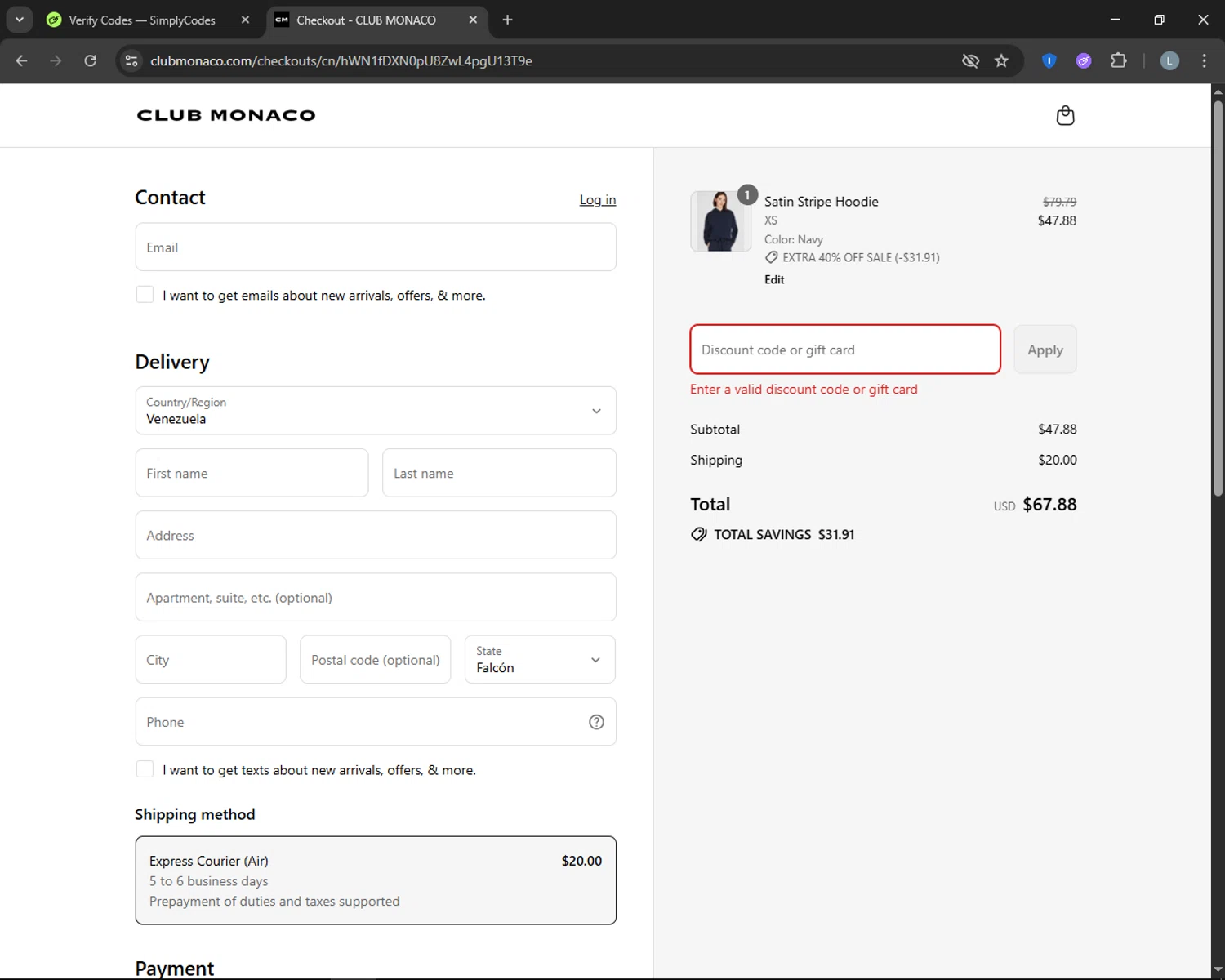Image resolution: width=1225 pixels, height=980 pixels.
Task: Open the Chrome three-dot menu
Action: click(x=1204, y=60)
